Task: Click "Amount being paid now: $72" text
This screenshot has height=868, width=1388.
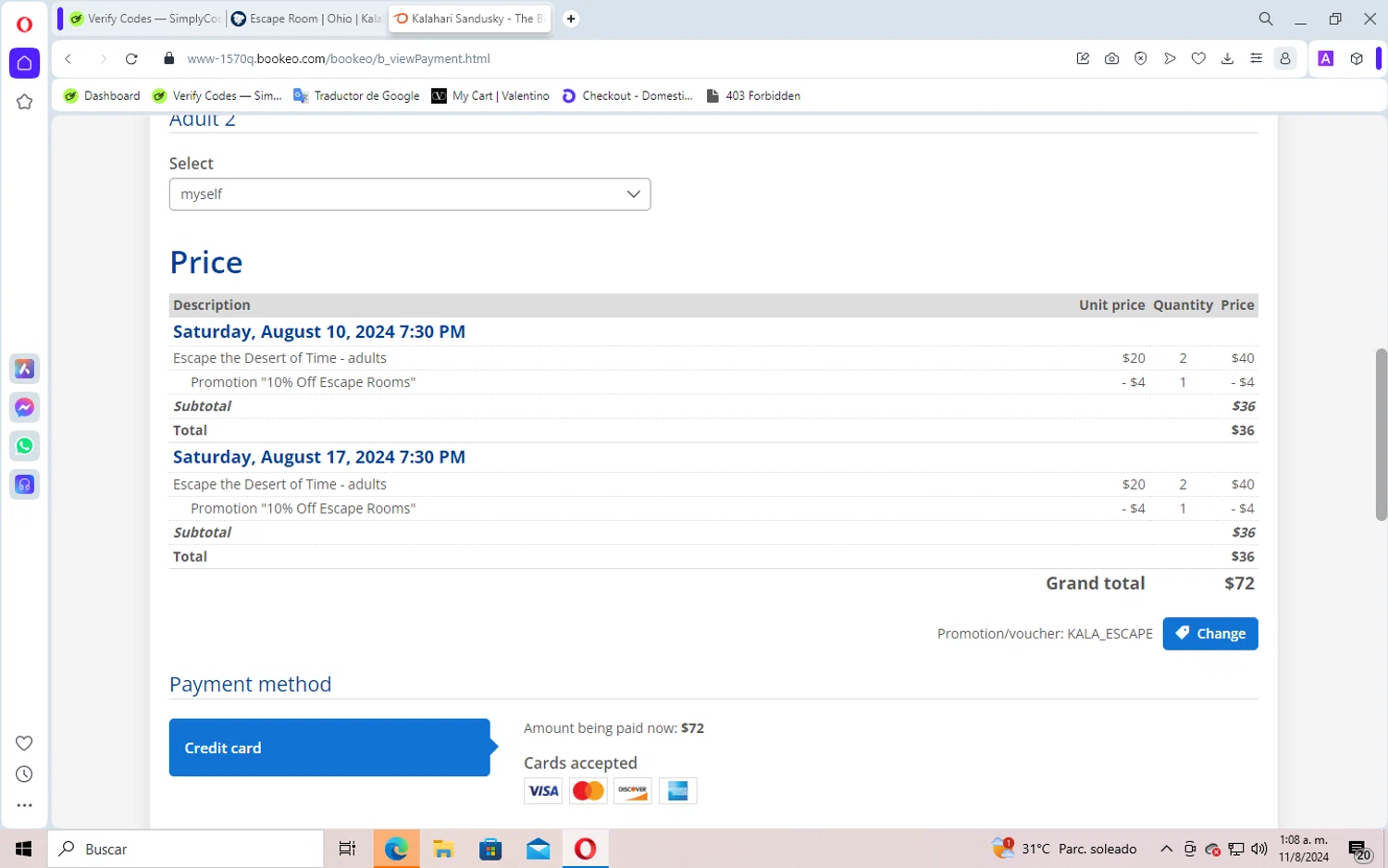Action: tap(613, 728)
